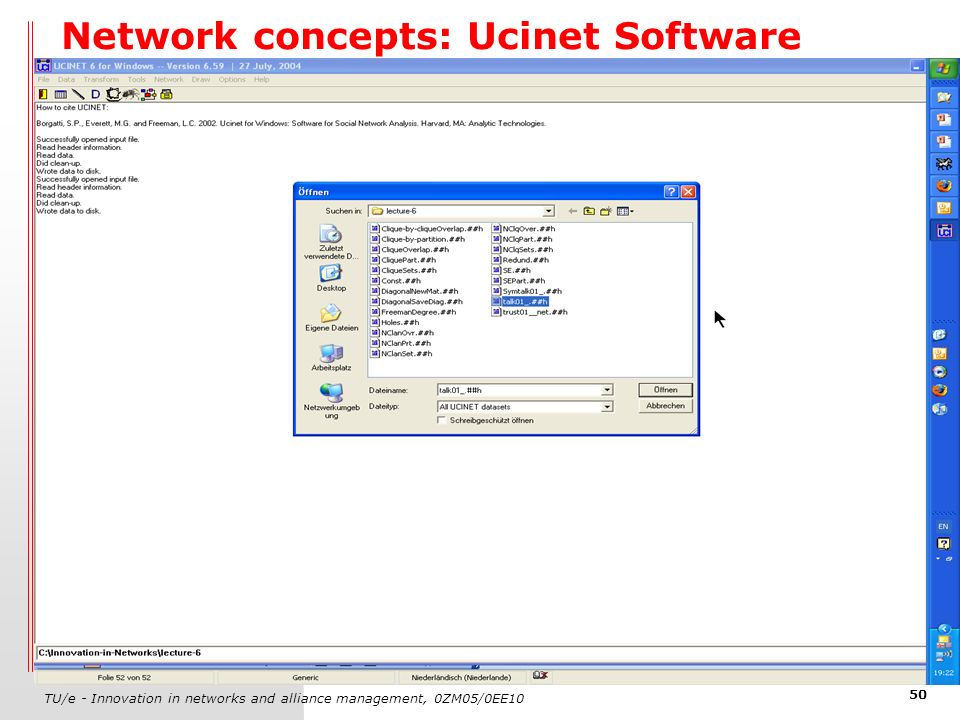Click the Abbrechen button
Image resolution: width=960 pixels, height=720 pixels.
(665, 406)
